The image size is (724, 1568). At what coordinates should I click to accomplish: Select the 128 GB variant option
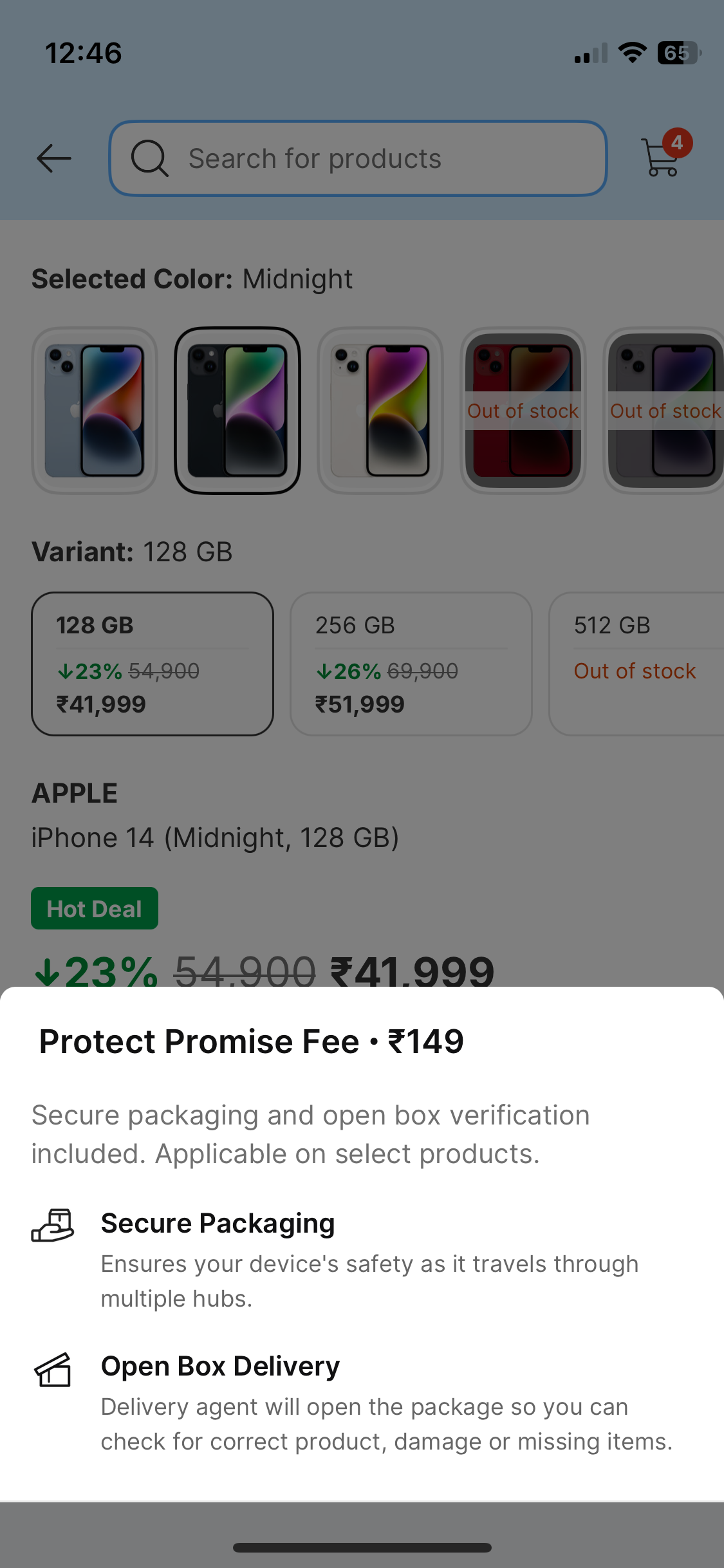pyautogui.click(x=153, y=664)
